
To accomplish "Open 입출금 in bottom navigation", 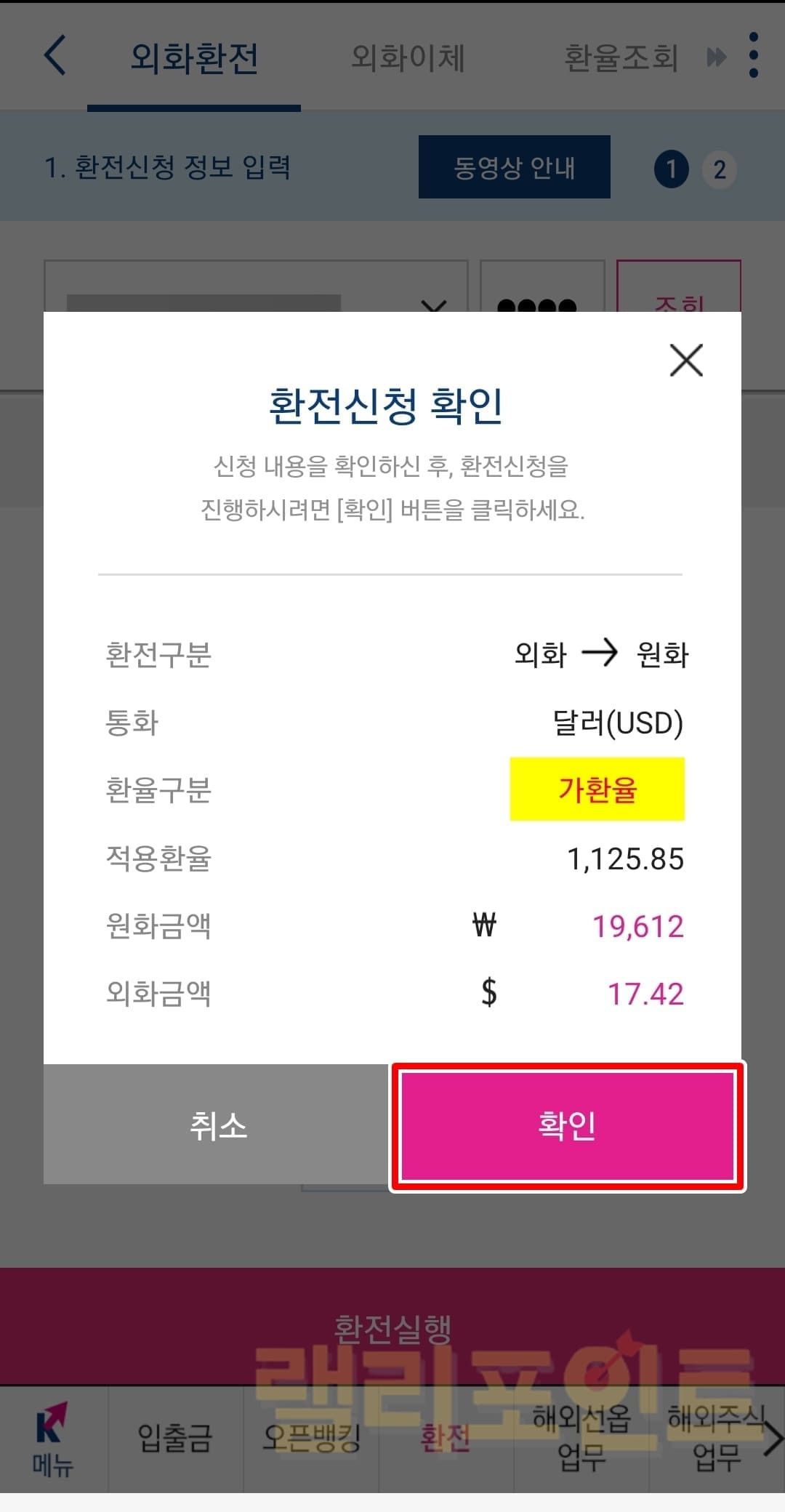I will click(x=175, y=1438).
